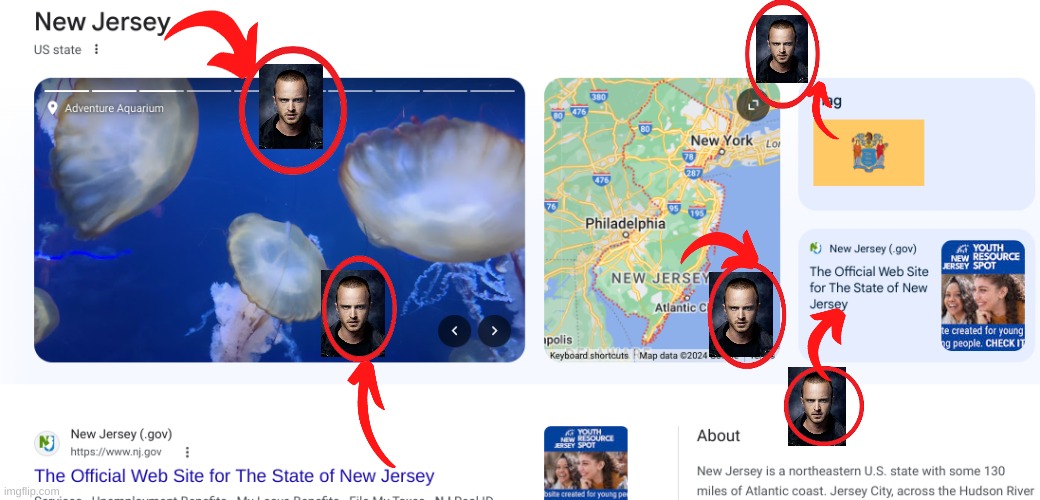Open the New Jersey state flag image

pos(868,153)
